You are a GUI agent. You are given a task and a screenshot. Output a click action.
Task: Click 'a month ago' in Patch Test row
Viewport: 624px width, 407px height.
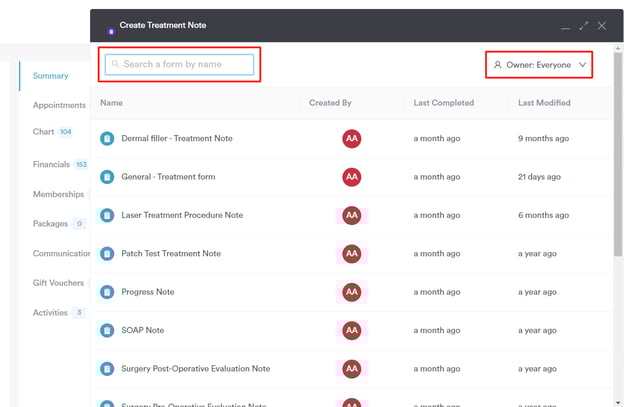437,253
